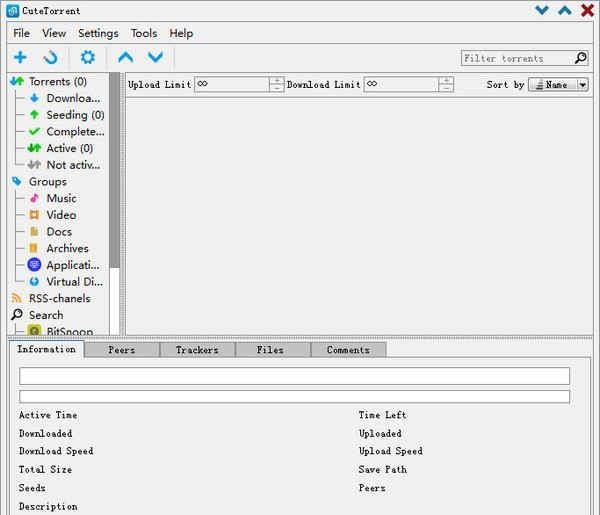Click the orange Video film icon

click(x=34, y=215)
